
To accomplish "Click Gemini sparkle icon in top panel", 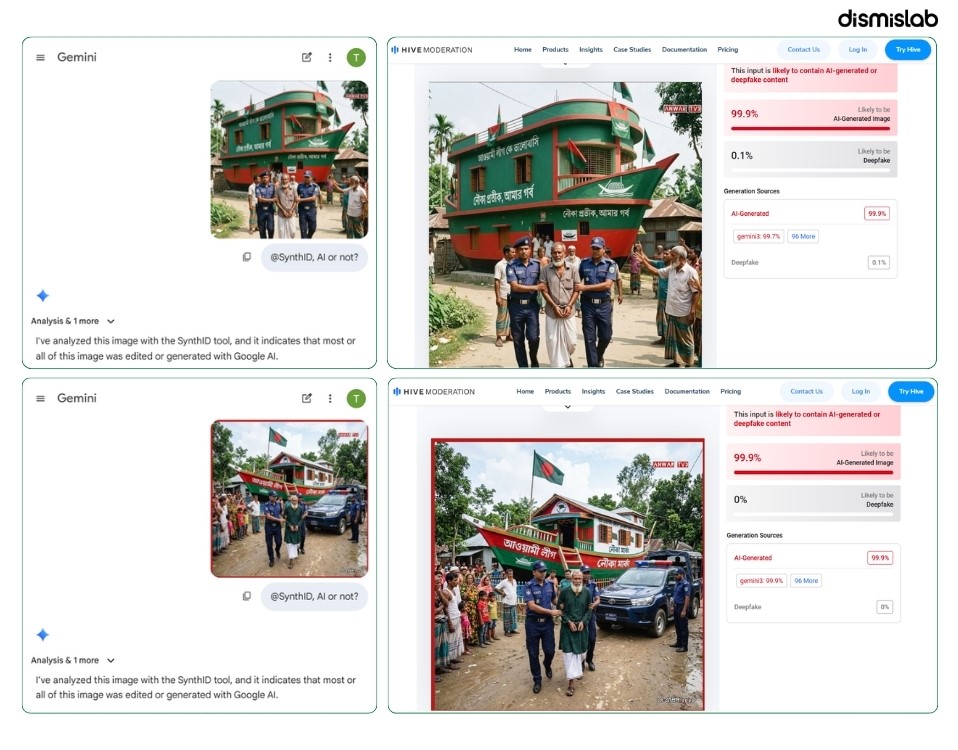I will click(x=42, y=296).
